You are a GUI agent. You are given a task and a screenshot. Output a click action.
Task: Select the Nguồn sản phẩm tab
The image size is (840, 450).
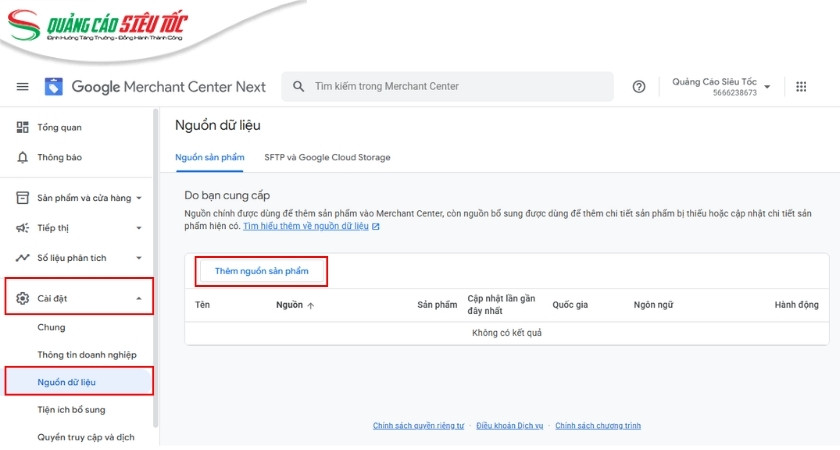point(209,157)
